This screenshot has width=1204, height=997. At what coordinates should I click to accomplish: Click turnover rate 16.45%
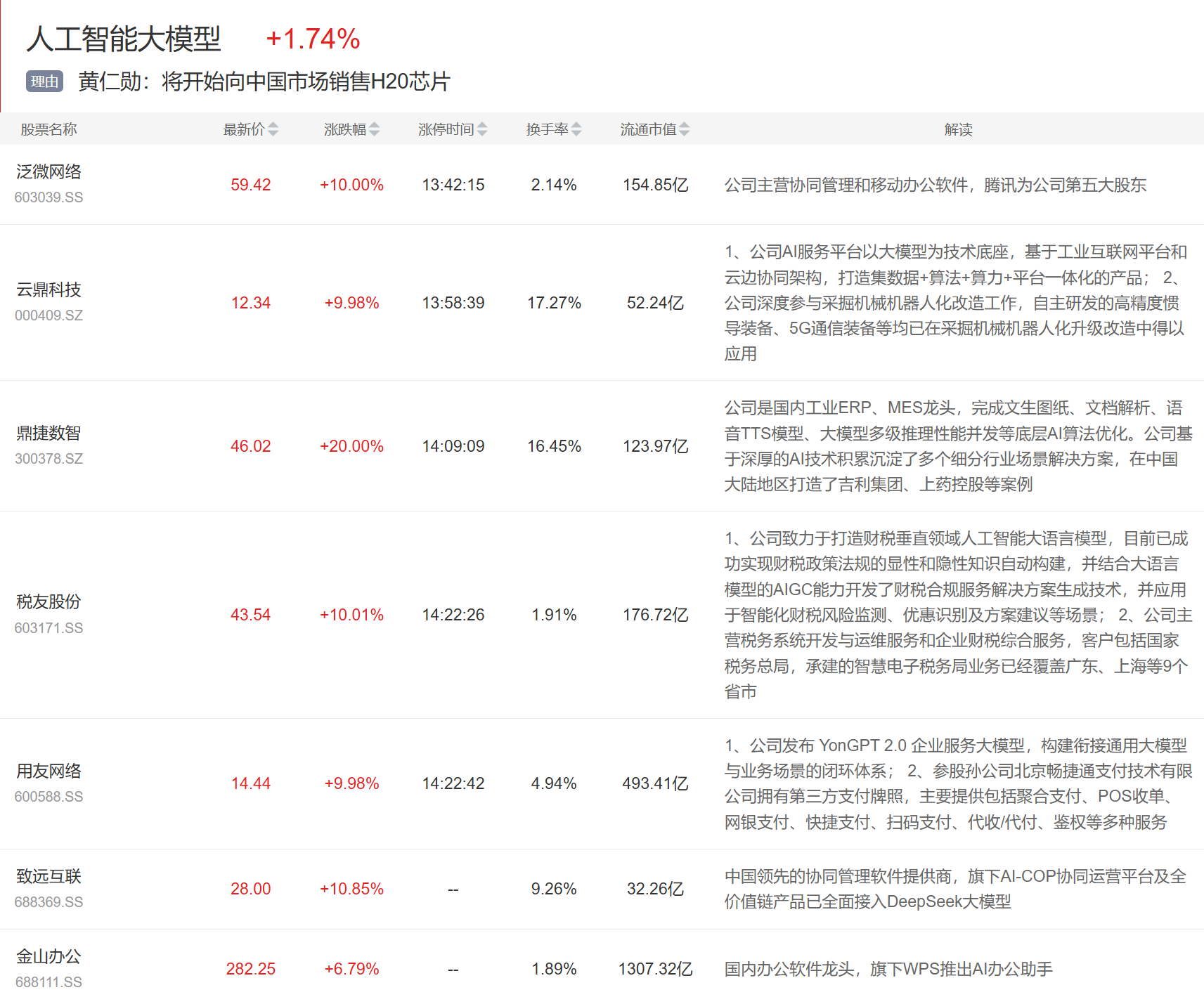554,446
